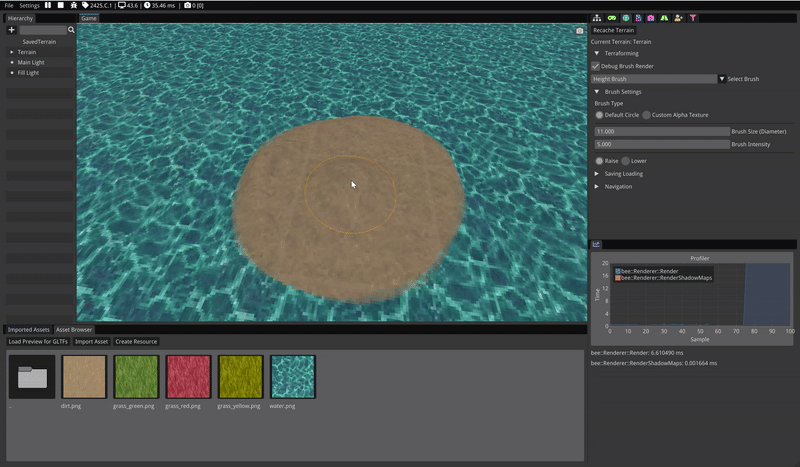Uncheck Debug Brush Render checkbox
The width and height of the screenshot is (800, 467).
[596, 66]
